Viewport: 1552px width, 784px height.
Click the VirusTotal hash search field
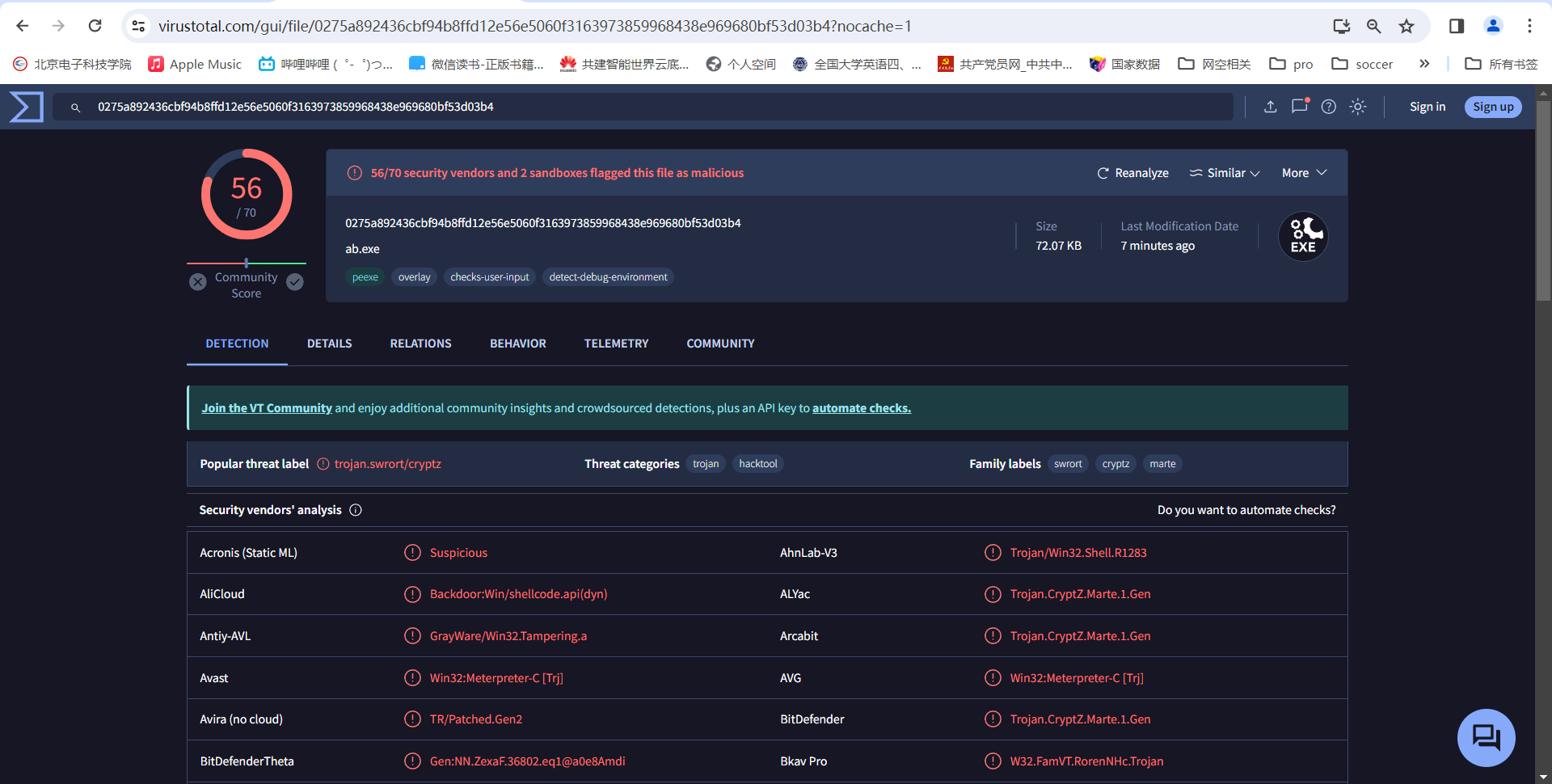pos(643,107)
